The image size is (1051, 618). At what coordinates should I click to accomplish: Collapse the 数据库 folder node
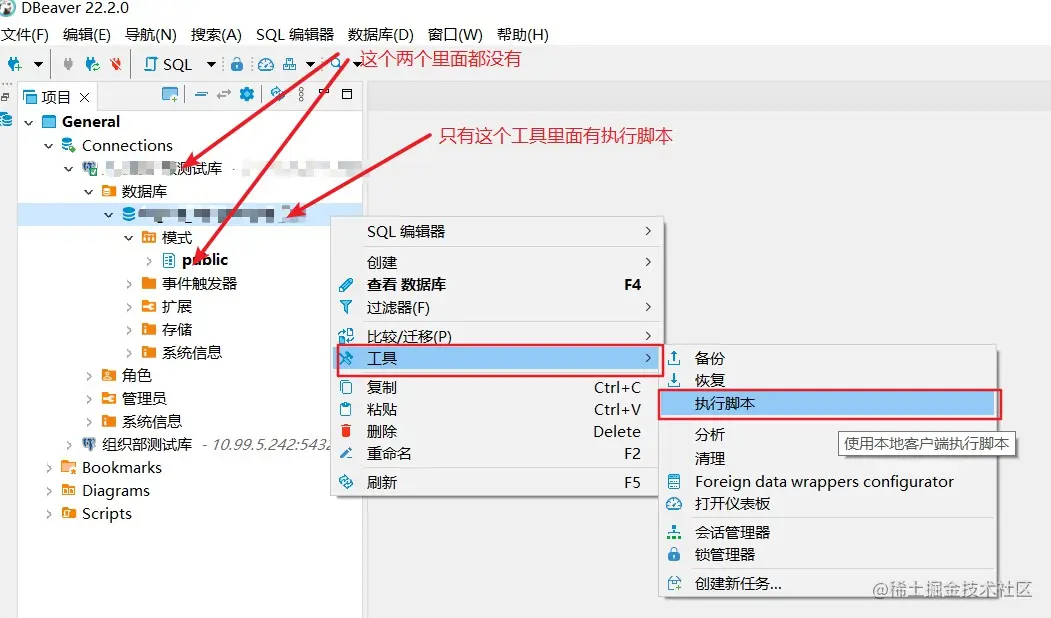point(88,192)
